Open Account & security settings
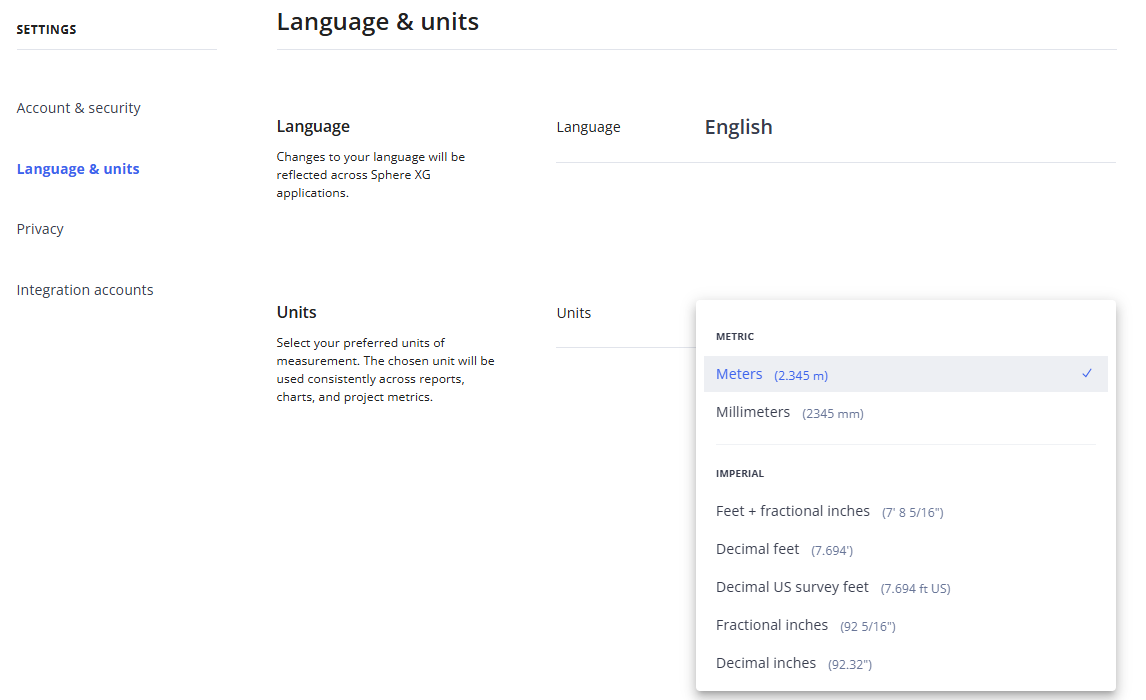The width and height of the screenshot is (1146, 700). coord(78,108)
